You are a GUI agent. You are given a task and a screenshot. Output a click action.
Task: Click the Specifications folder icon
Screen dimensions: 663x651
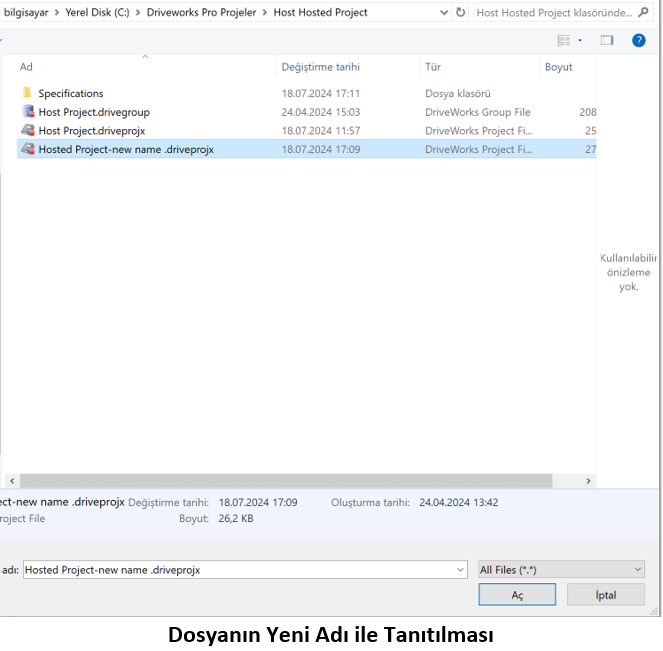pyautogui.click(x=27, y=94)
